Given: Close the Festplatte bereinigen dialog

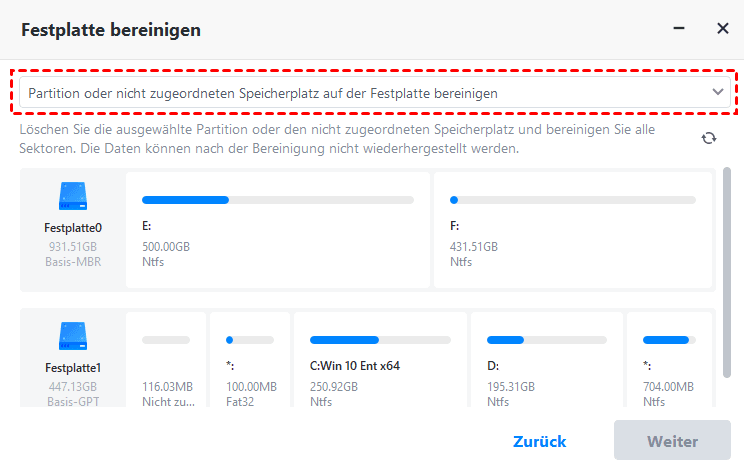Looking at the screenshot, I should coord(722,29).
